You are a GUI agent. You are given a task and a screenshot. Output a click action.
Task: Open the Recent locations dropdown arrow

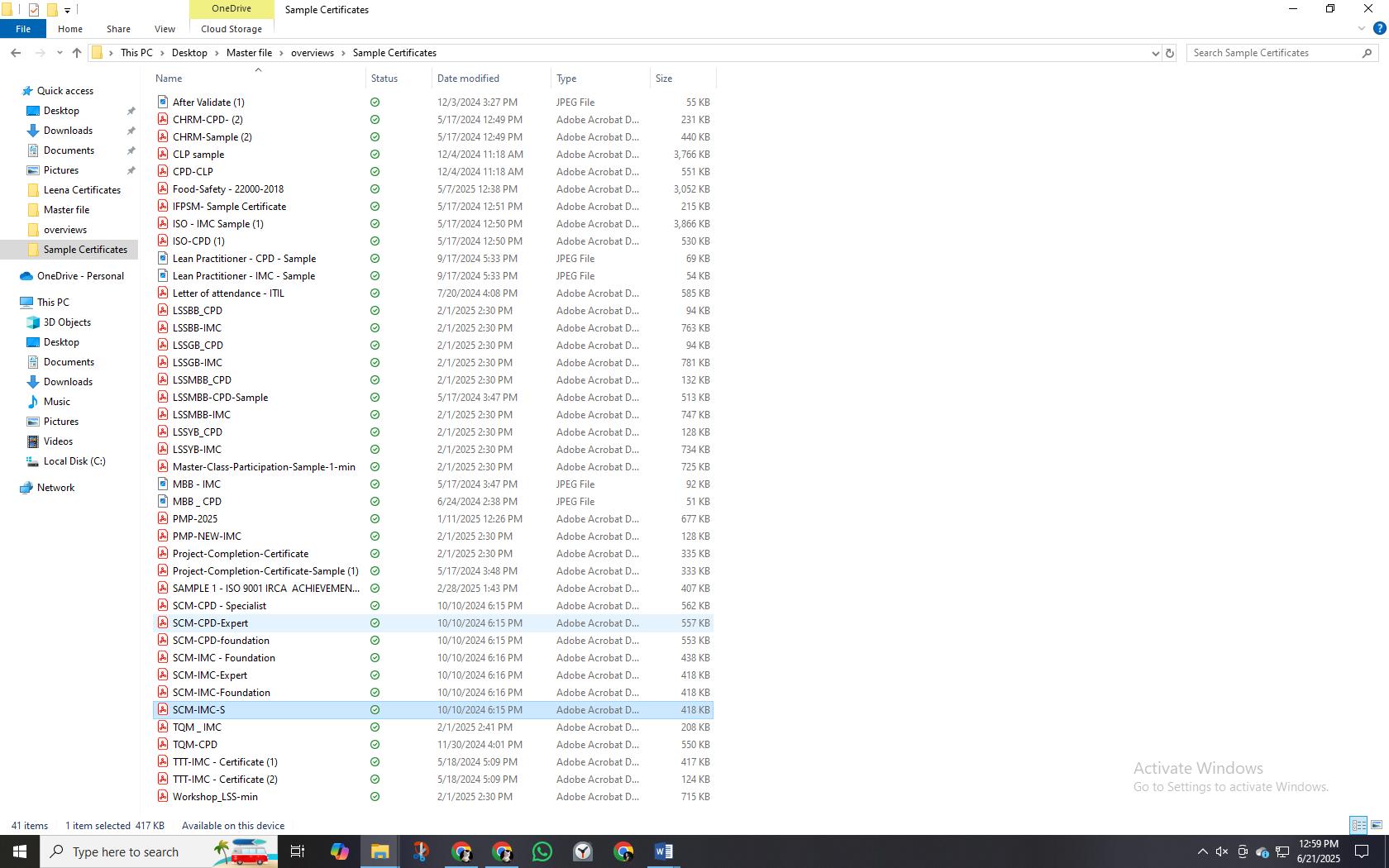[60, 53]
